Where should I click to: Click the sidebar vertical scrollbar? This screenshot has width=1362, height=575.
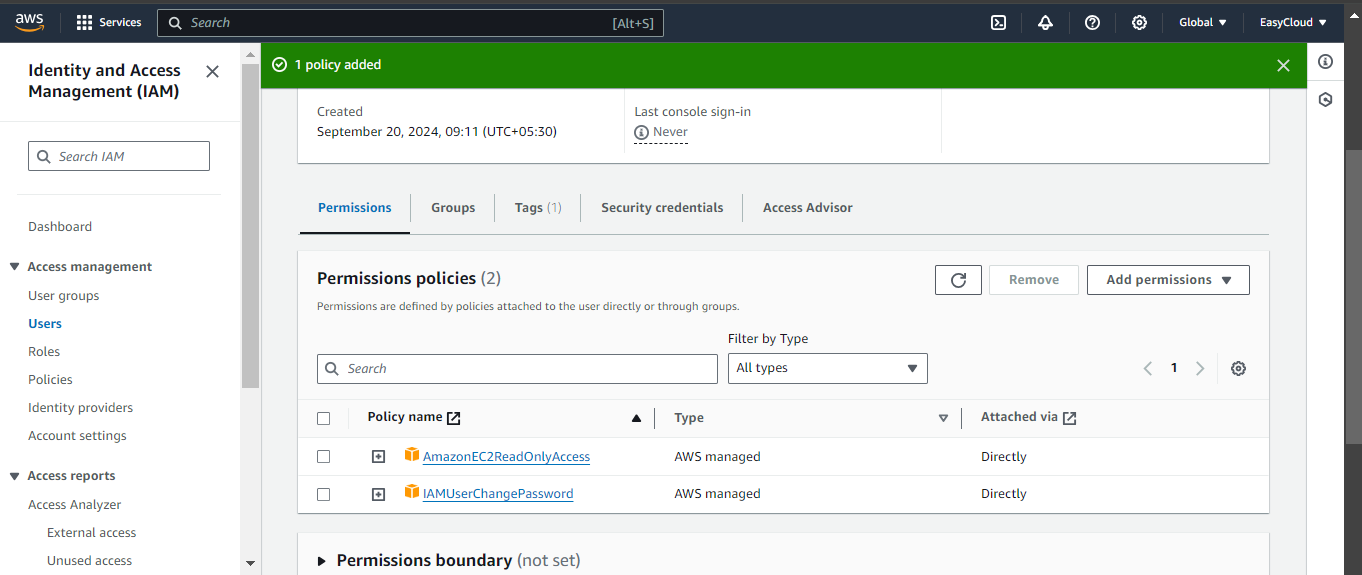(x=250, y=225)
